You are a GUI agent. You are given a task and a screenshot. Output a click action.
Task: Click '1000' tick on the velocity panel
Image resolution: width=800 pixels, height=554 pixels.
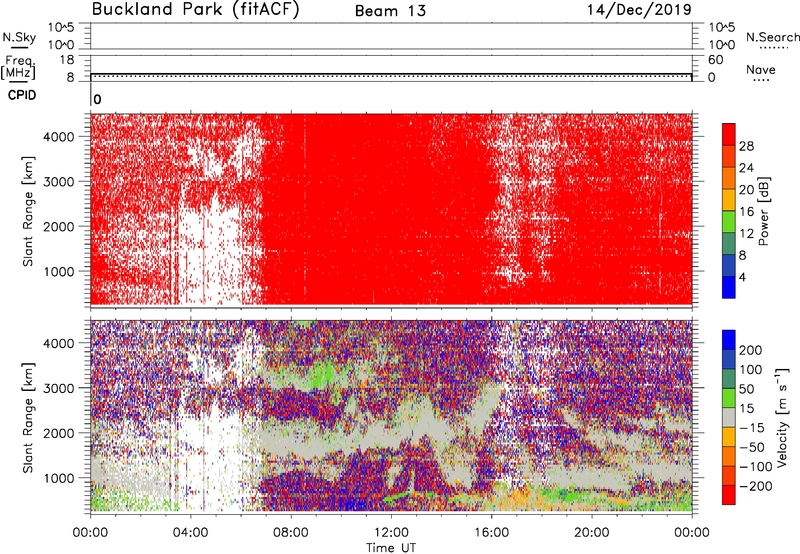[x=59, y=478]
